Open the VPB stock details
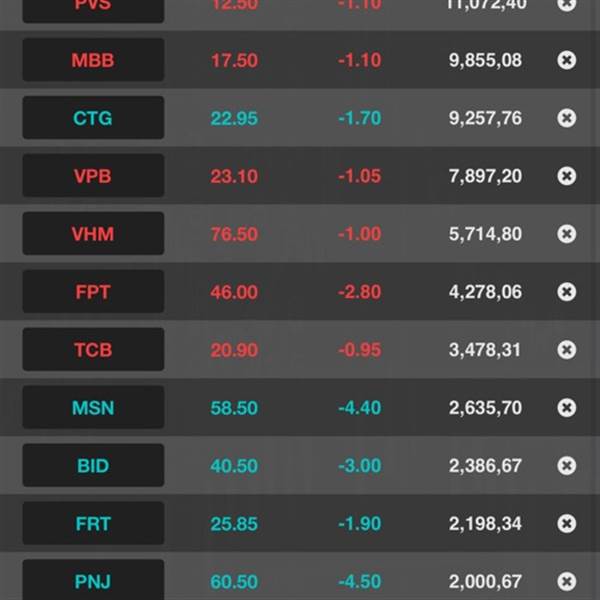Screen dimensions: 600x600 point(93,176)
